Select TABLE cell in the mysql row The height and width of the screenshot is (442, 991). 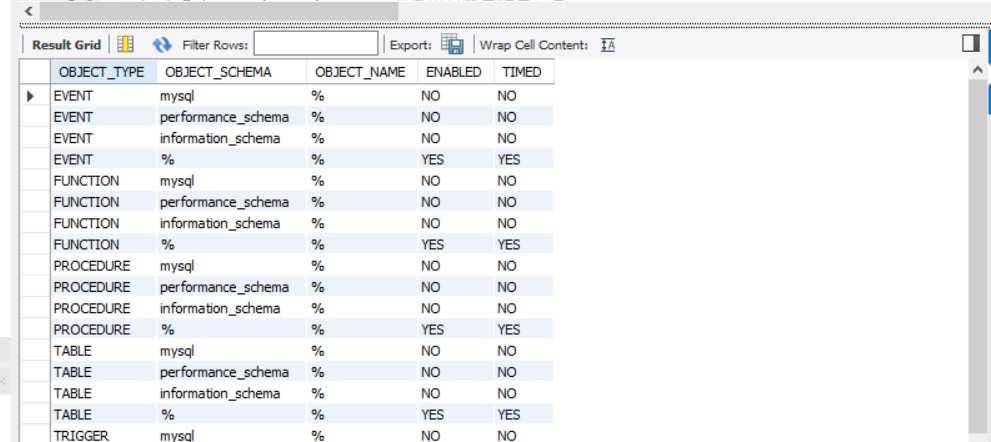click(x=103, y=351)
